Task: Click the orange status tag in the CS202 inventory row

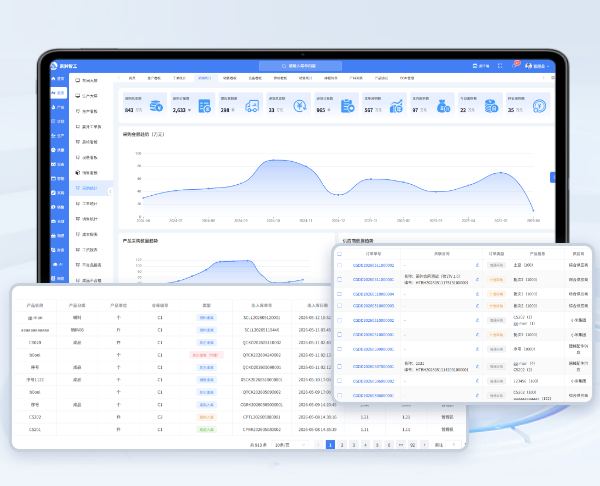Action: (206, 417)
